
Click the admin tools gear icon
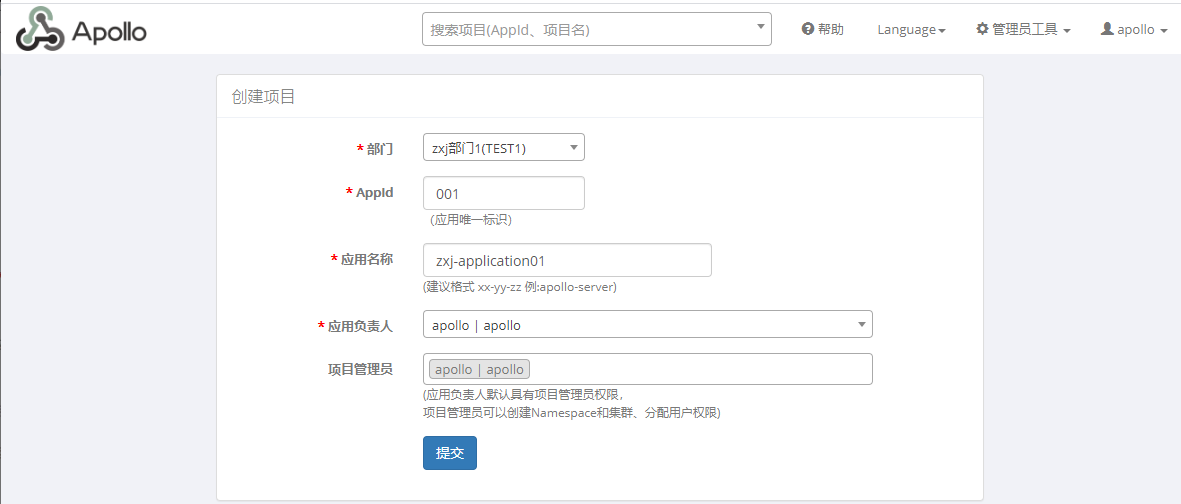click(x=982, y=29)
